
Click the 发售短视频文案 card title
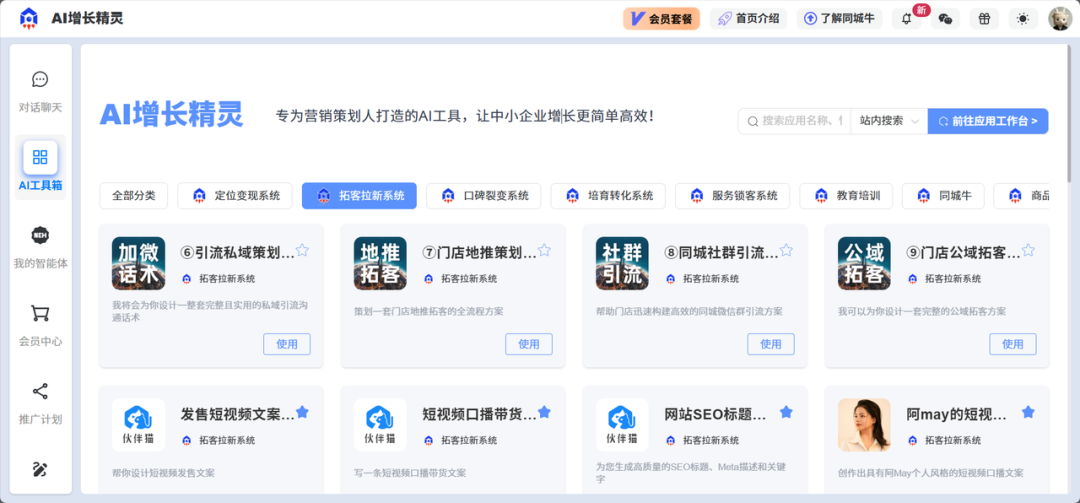[x=237, y=414]
